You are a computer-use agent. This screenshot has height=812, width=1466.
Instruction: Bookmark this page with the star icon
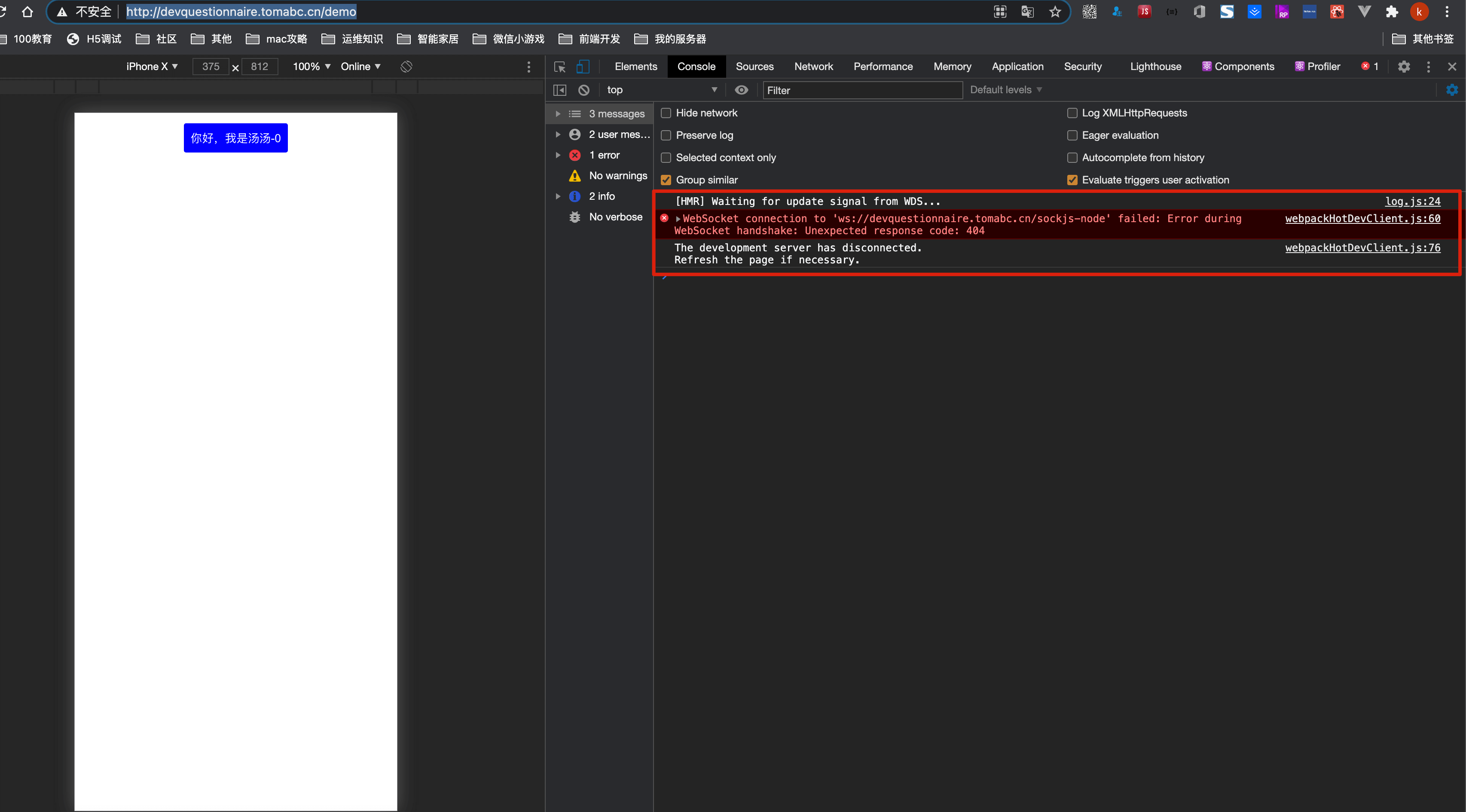(x=1055, y=11)
